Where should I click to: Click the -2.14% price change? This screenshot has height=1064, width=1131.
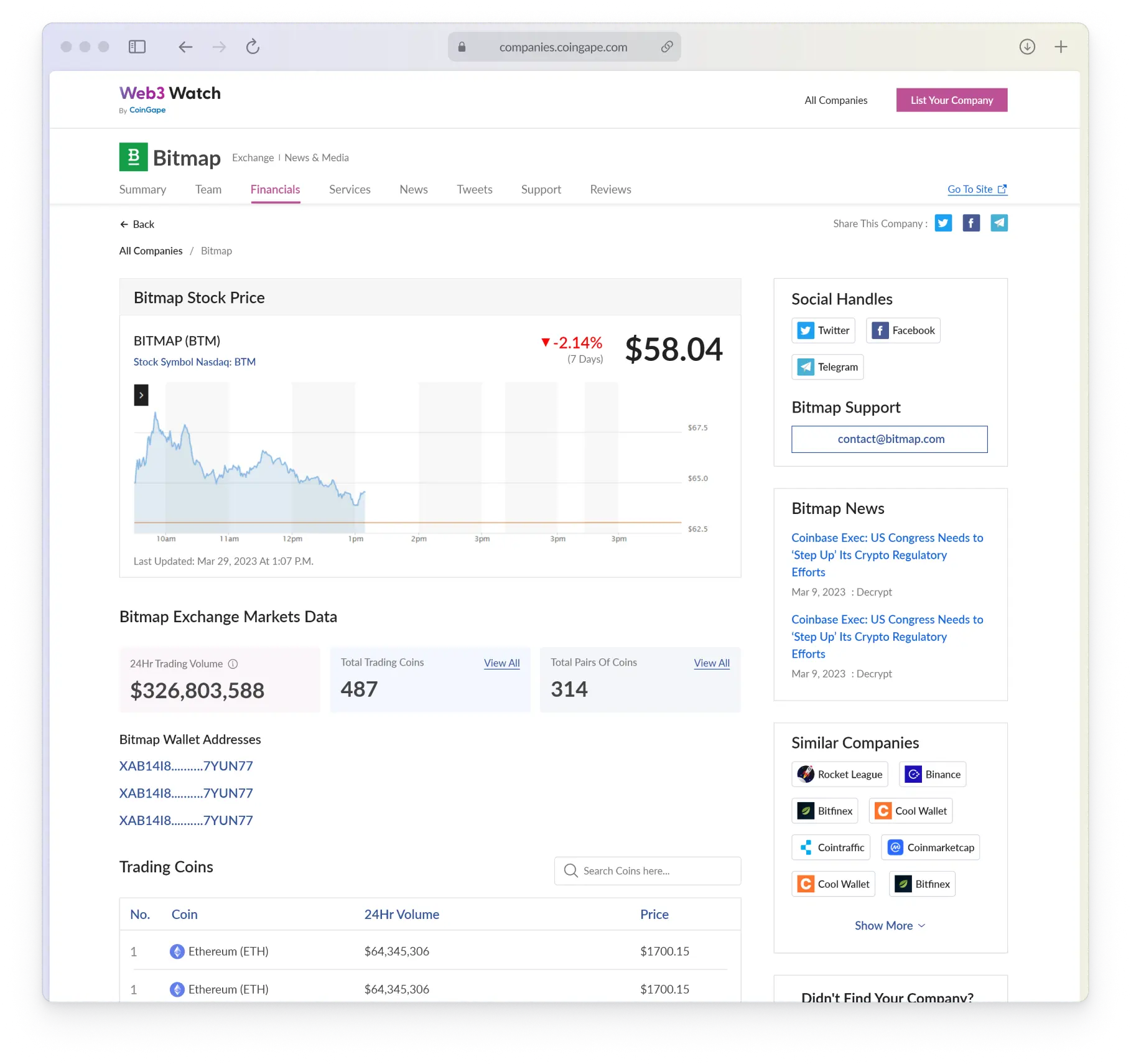click(572, 343)
